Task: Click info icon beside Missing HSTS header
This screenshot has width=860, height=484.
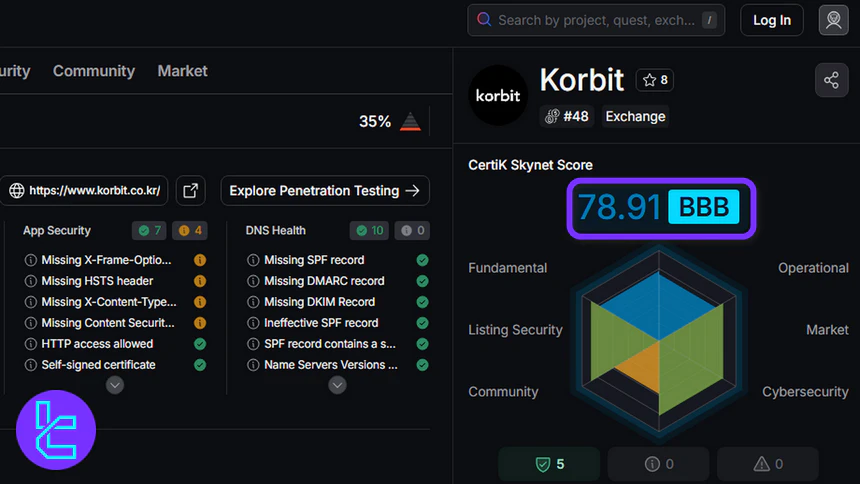Action: coord(31,281)
